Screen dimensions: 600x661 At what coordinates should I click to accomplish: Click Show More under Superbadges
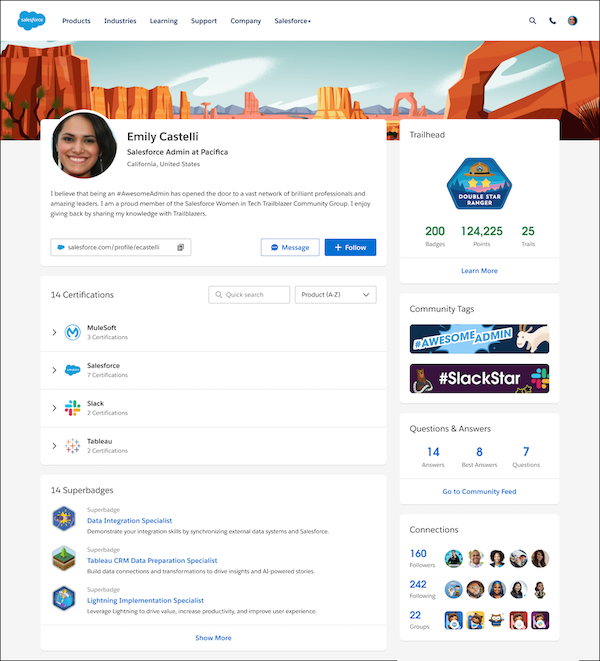[213, 638]
